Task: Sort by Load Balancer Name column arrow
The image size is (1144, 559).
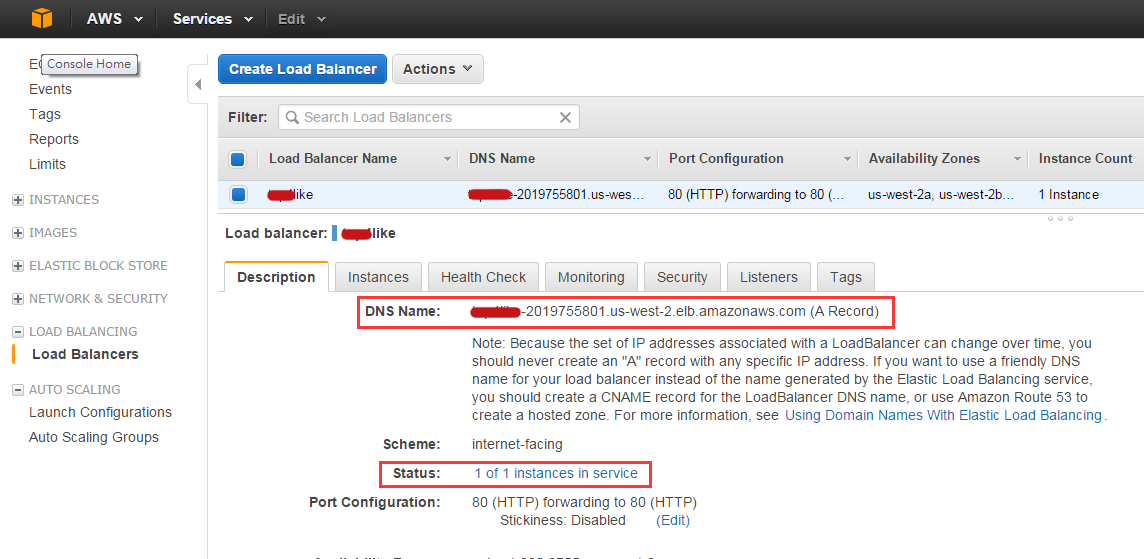Action: [447, 159]
